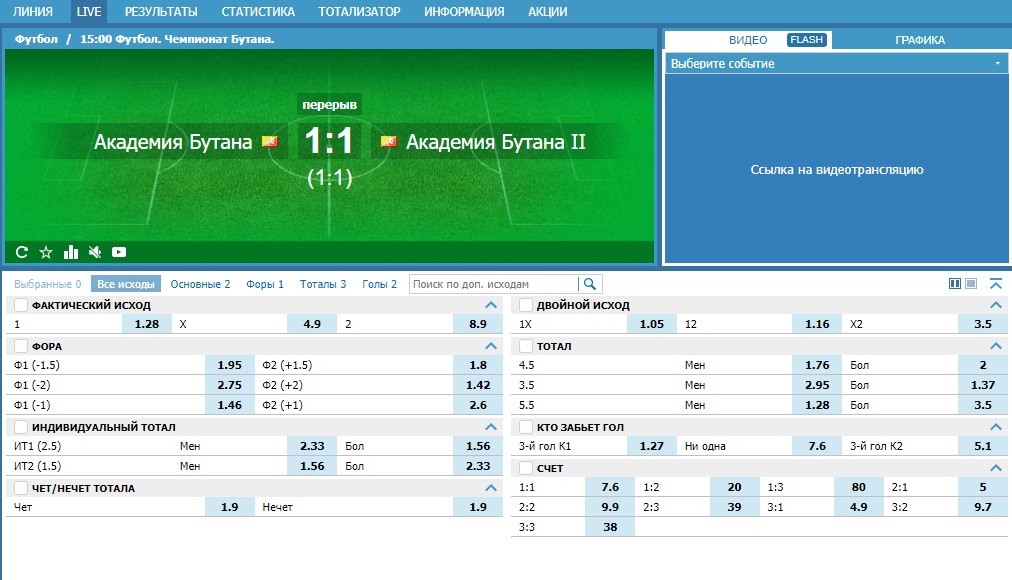Click the 'Футбол' breadcrumb link
The image size is (1012, 580).
pyautogui.click(x=36, y=39)
